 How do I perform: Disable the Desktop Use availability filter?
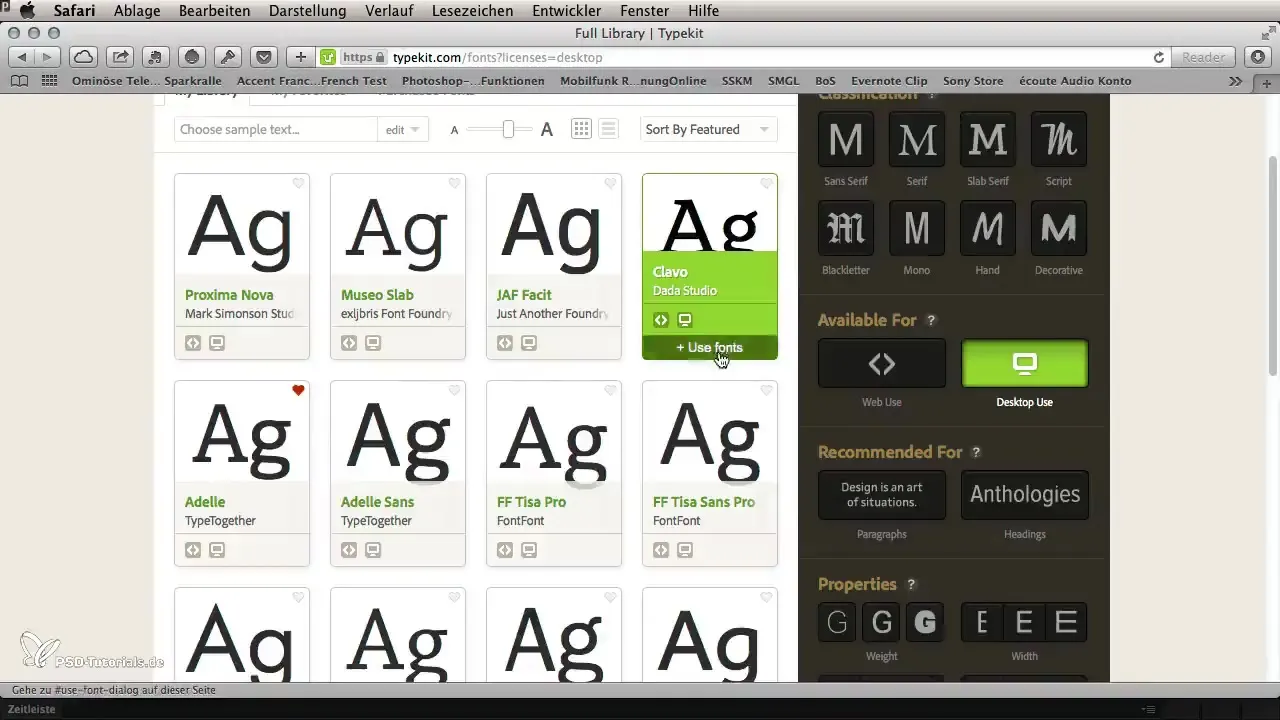[x=1025, y=363]
